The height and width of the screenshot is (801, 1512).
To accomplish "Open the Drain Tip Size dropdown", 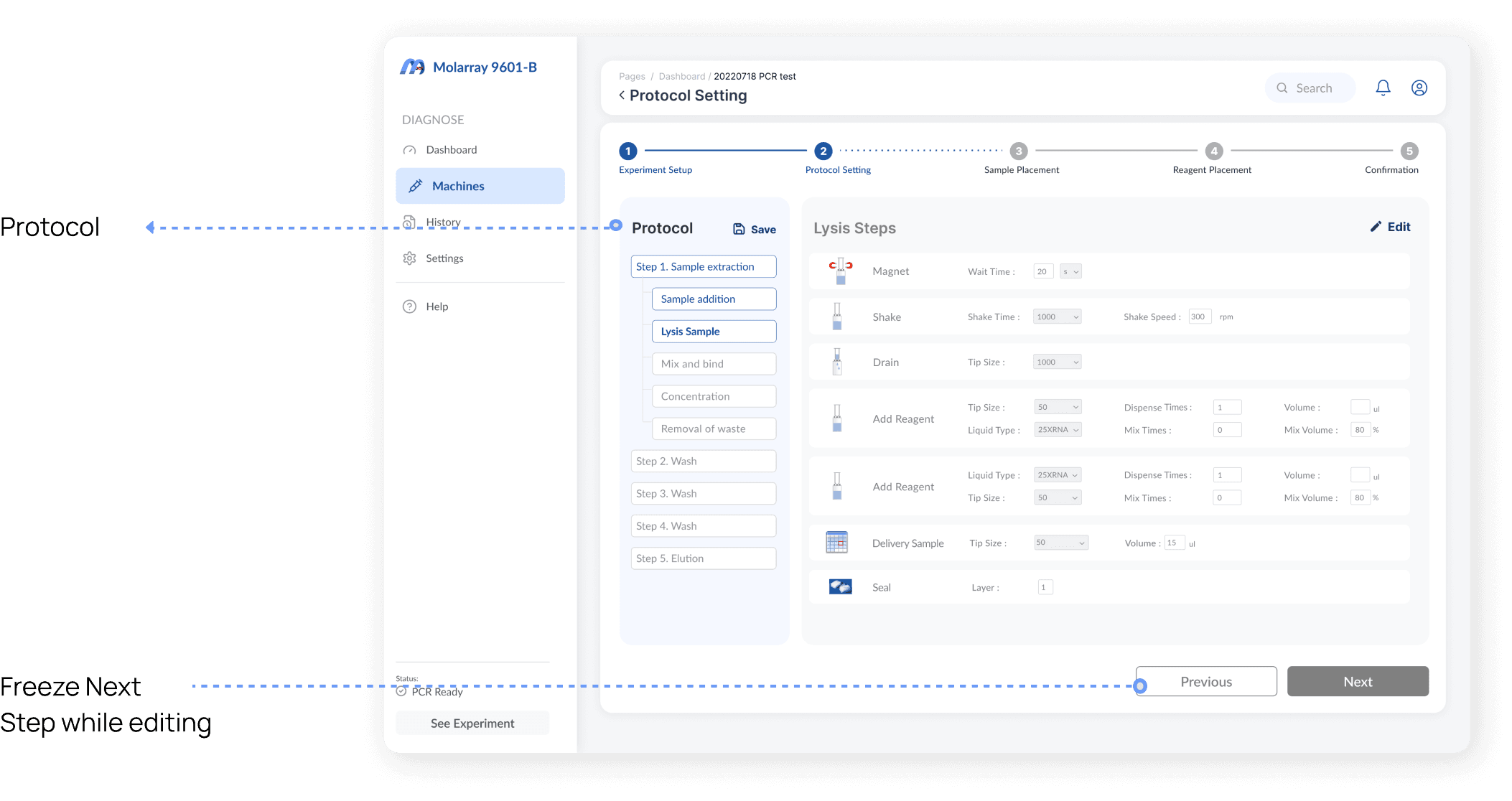I will (x=1057, y=362).
